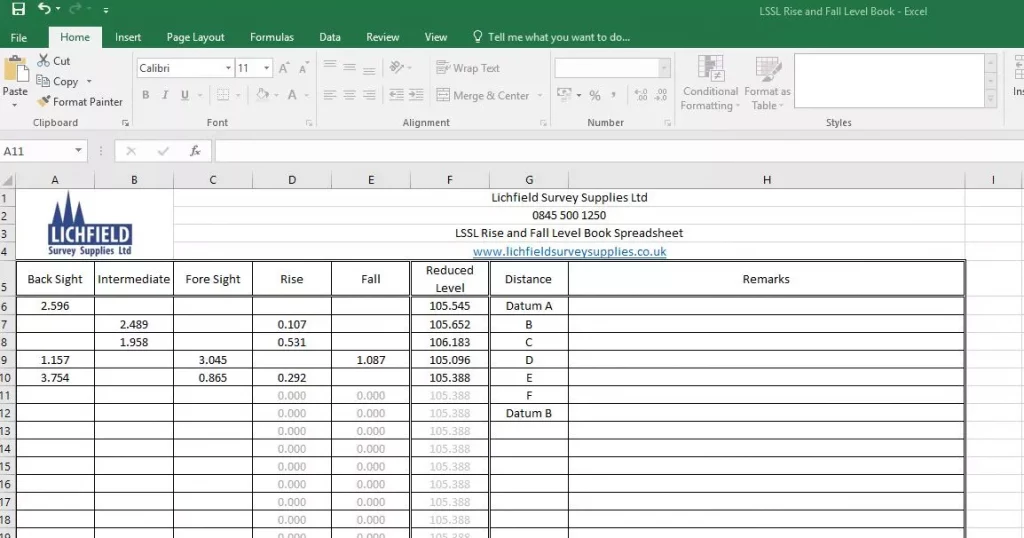Open Customize Quick Access Toolbar dropdown

pyautogui.click(x=106, y=10)
